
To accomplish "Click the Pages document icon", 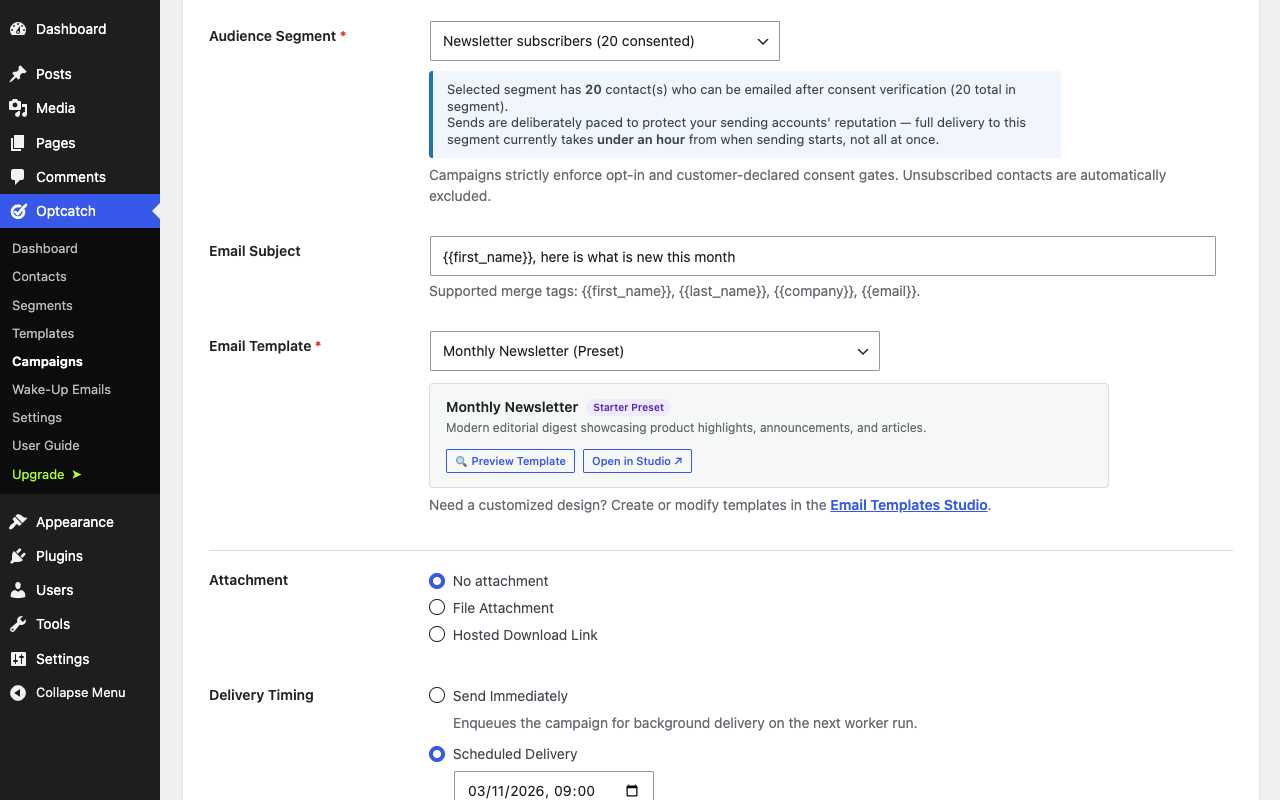I will coord(18,143).
